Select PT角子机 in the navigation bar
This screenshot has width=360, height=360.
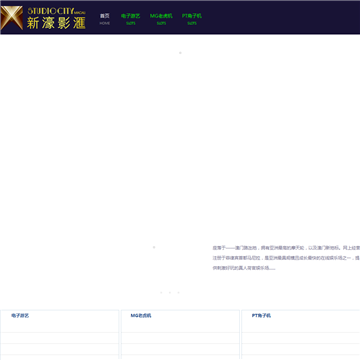[192, 19]
